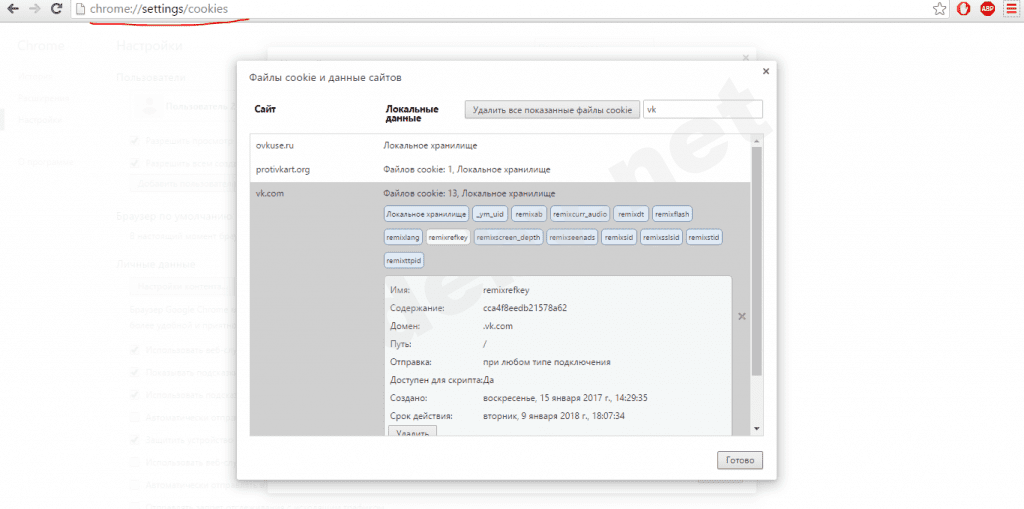Viewport: 1024px width, 509px height.
Task: Click the browser Back arrow
Action: pos(13,9)
